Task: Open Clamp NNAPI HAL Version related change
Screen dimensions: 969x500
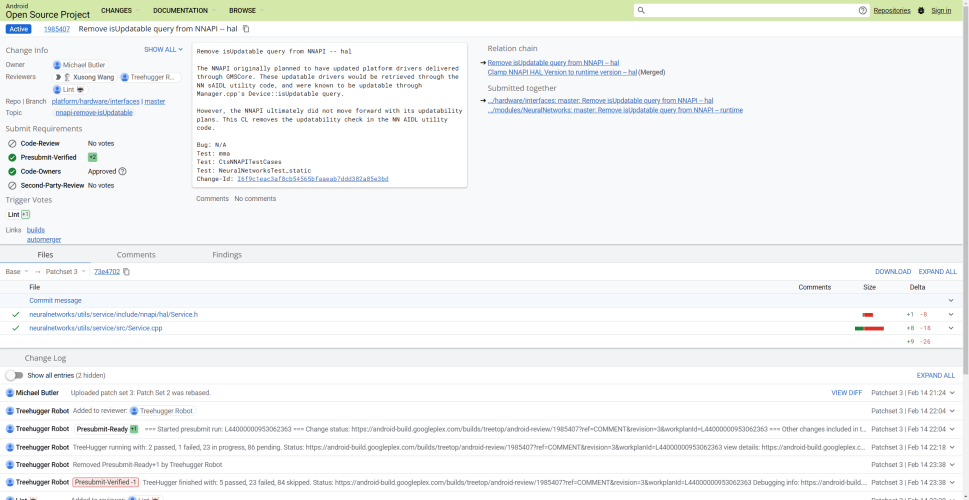Action: [562, 72]
